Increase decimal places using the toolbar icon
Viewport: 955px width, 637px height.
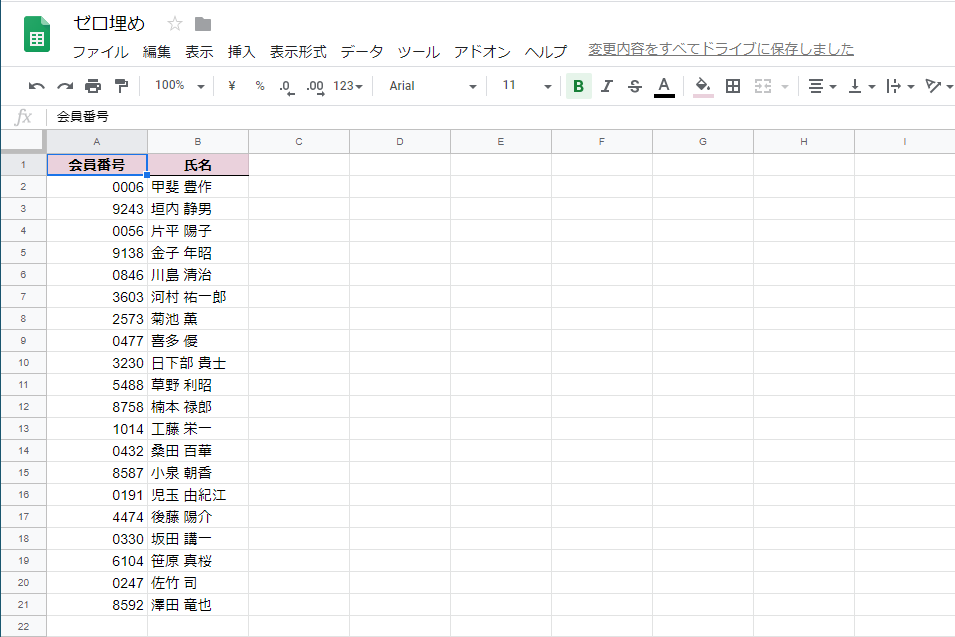click(x=313, y=86)
